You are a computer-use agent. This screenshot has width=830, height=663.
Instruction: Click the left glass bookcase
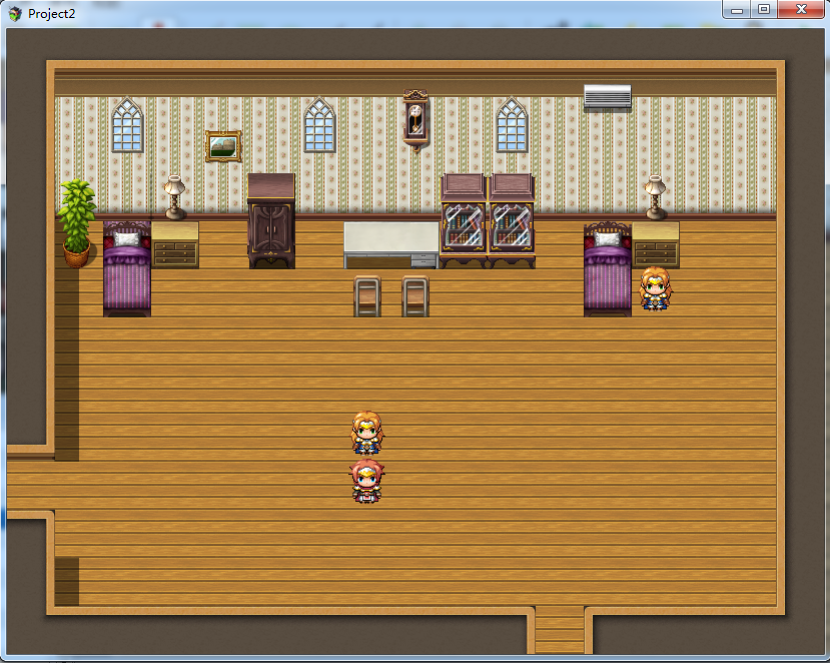point(464,221)
